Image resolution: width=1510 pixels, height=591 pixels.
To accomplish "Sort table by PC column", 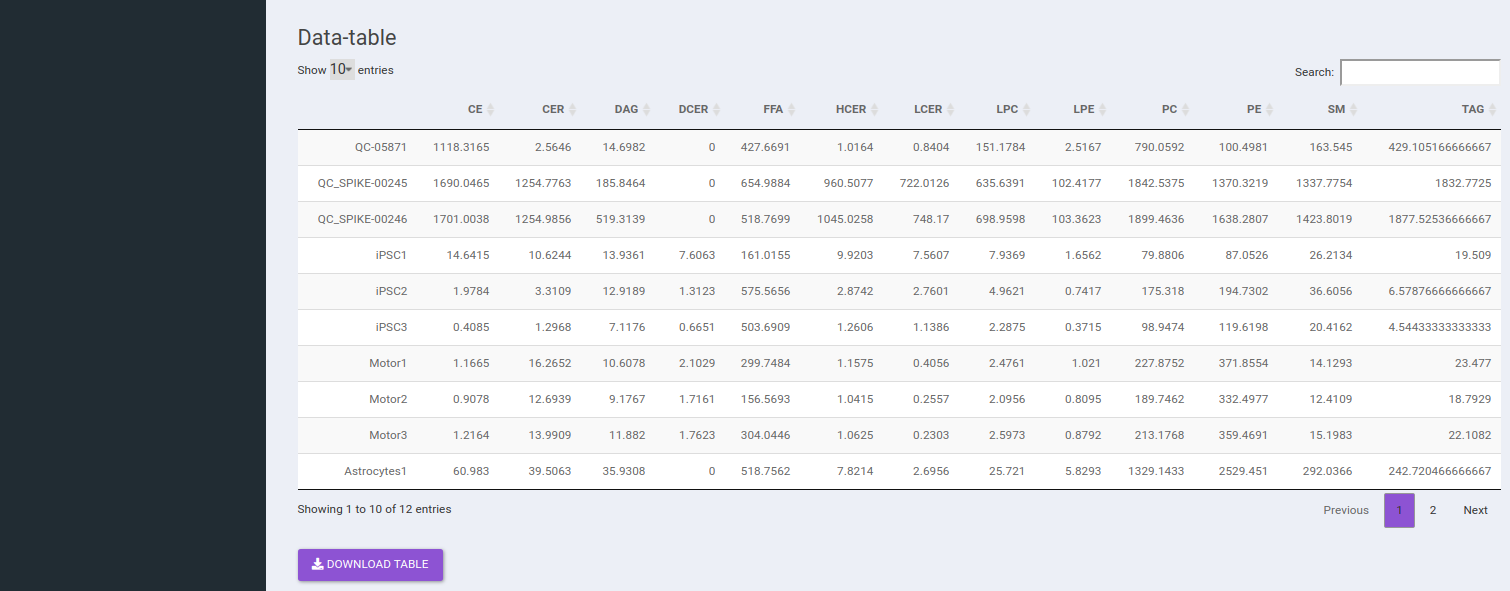I will point(1175,109).
